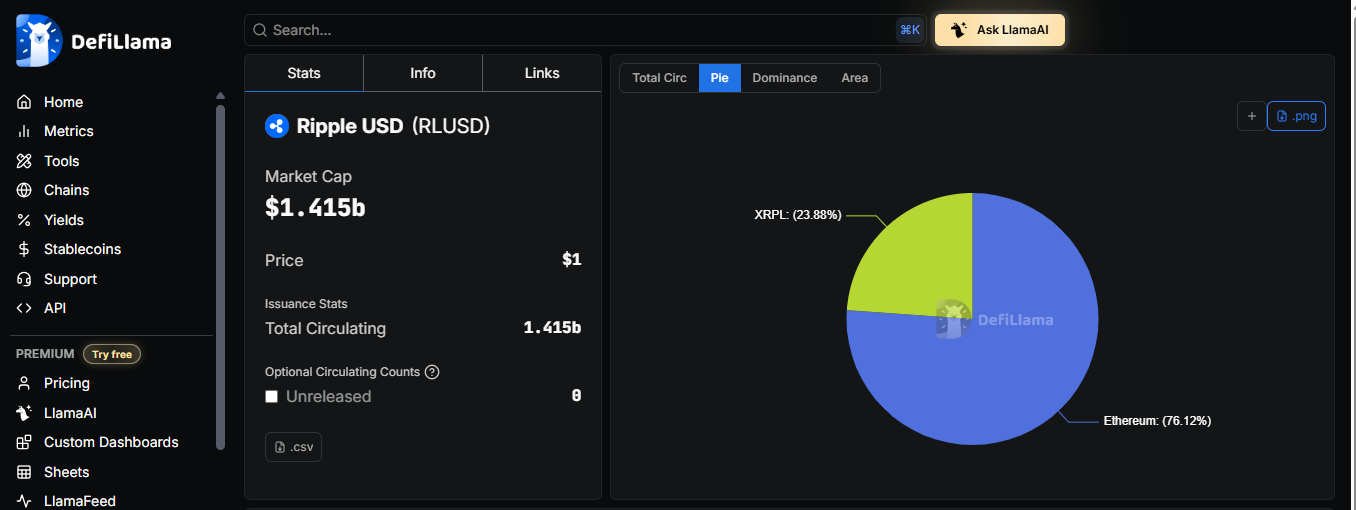The image size is (1356, 510).
Task: Open Stablecoins in the sidebar
Action: [x=82, y=249]
